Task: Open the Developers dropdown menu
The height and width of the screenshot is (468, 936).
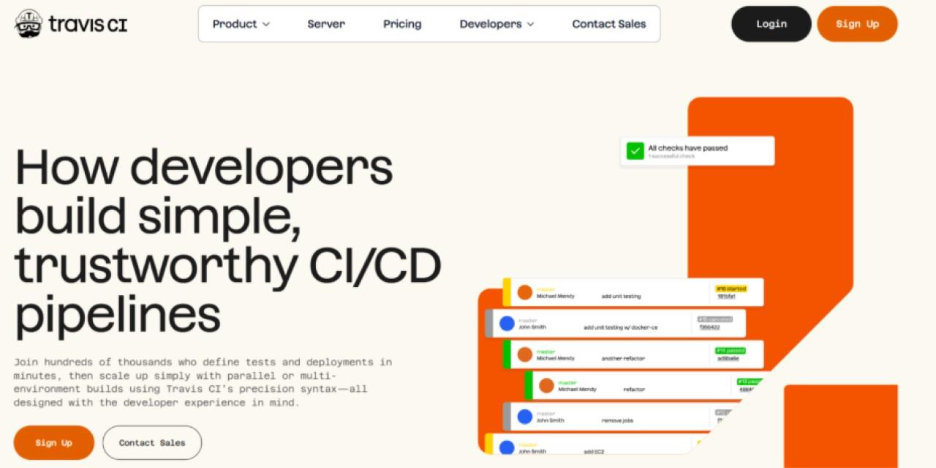Action: [x=496, y=24]
